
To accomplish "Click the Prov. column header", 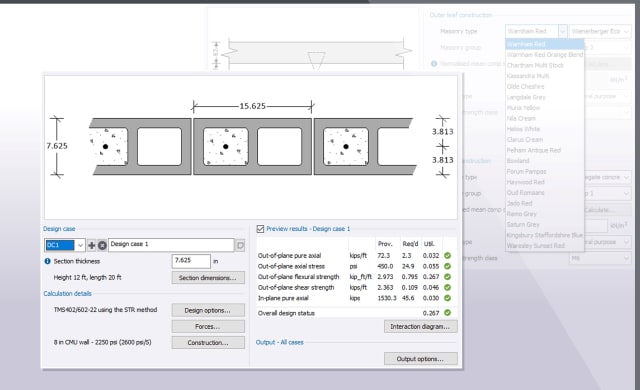I will pyautogui.click(x=385, y=244).
